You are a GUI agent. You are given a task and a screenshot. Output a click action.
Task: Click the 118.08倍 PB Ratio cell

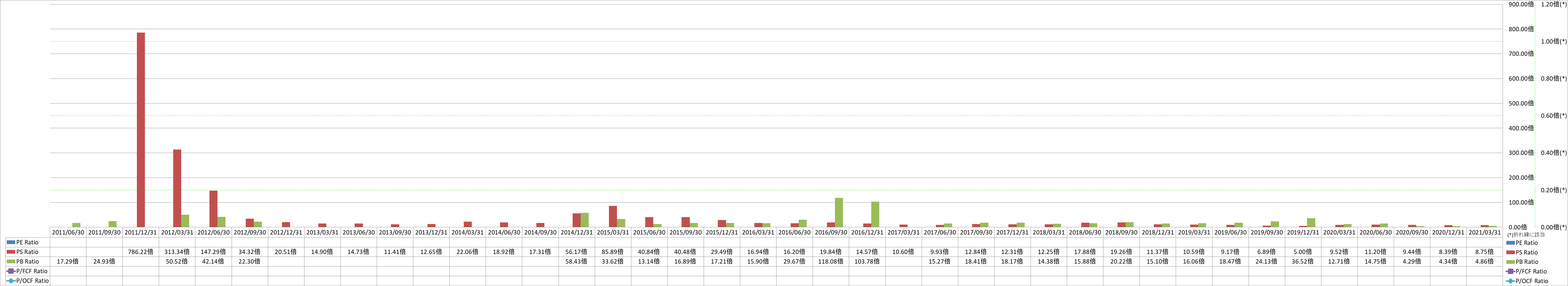831,262
